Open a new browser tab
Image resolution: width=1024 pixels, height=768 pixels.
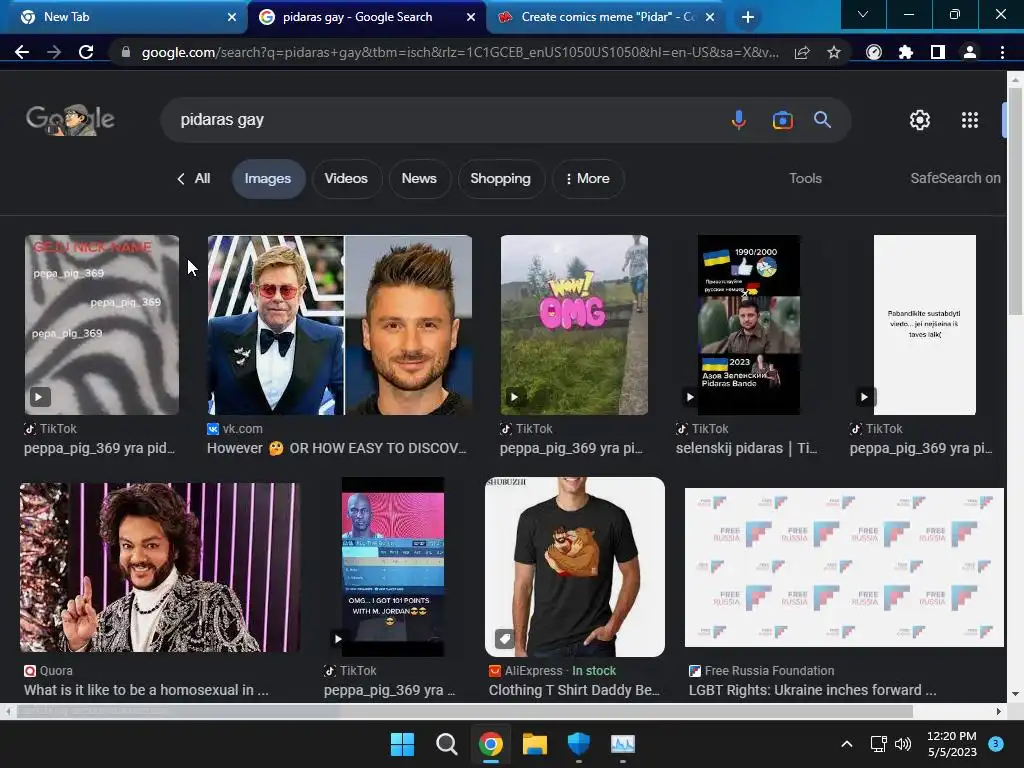coord(748,17)
